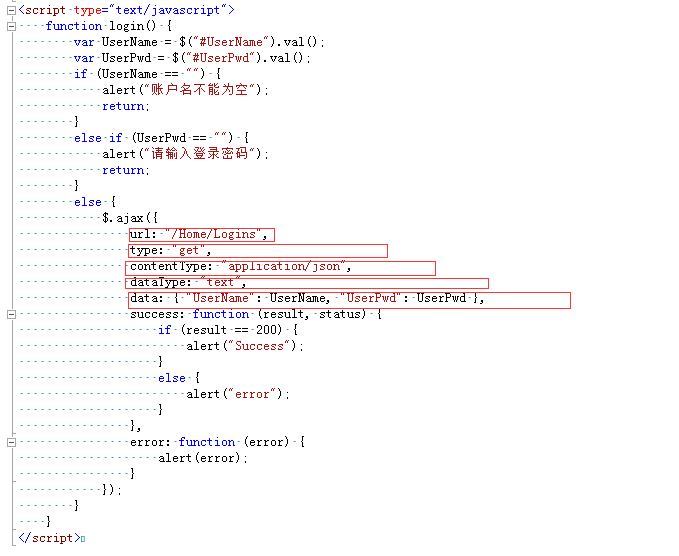Collapse the error callback function
The image size is (679, 556).
coord(12,442)
